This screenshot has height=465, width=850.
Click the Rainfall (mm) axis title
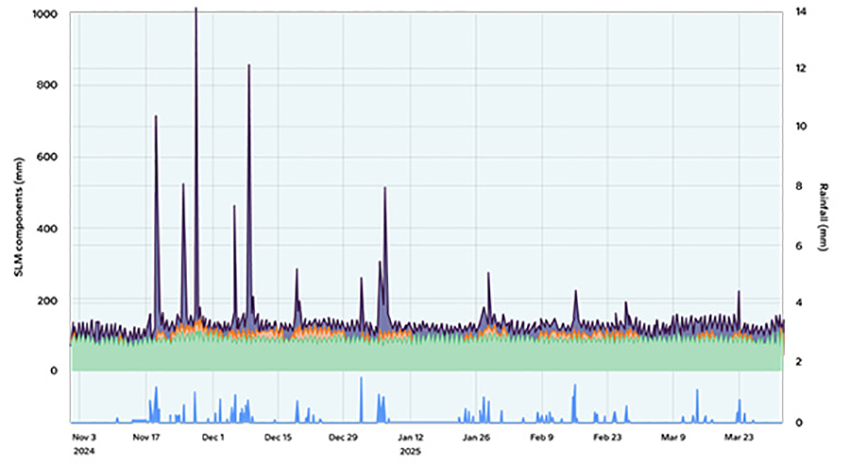click(x=826, y=217)
